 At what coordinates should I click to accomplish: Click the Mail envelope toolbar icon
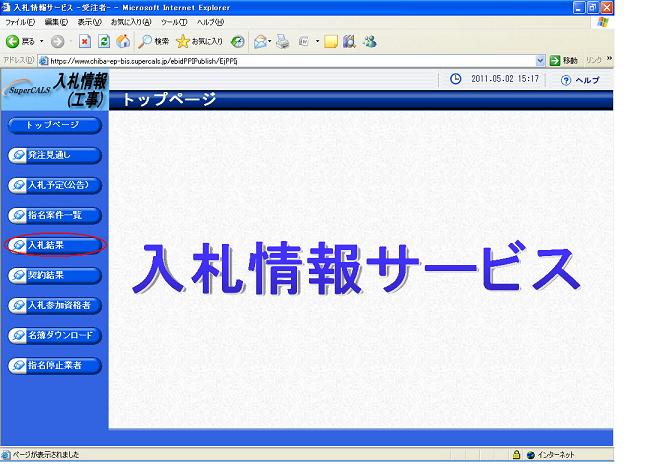click(x=260, y=42)
